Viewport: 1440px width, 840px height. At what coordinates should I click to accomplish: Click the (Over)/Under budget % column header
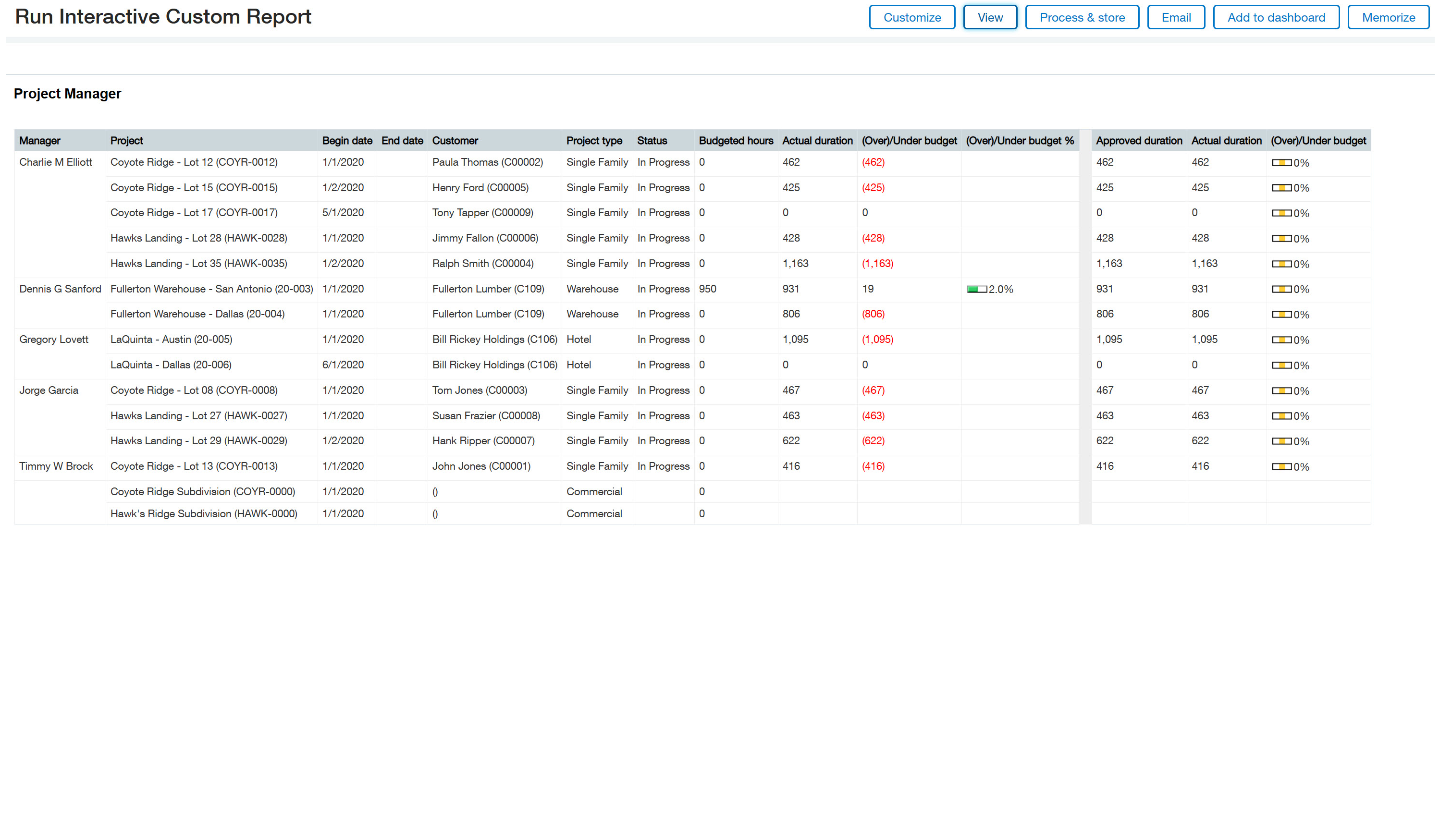click(1020, 140)
